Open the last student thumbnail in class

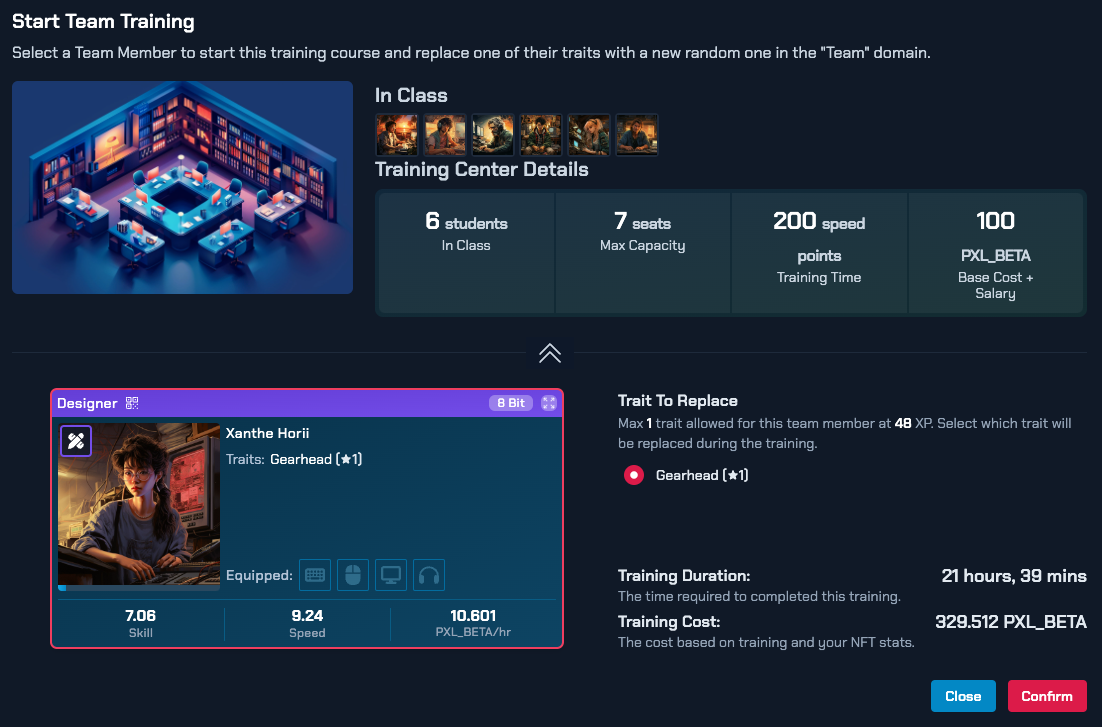coord(637,134)
